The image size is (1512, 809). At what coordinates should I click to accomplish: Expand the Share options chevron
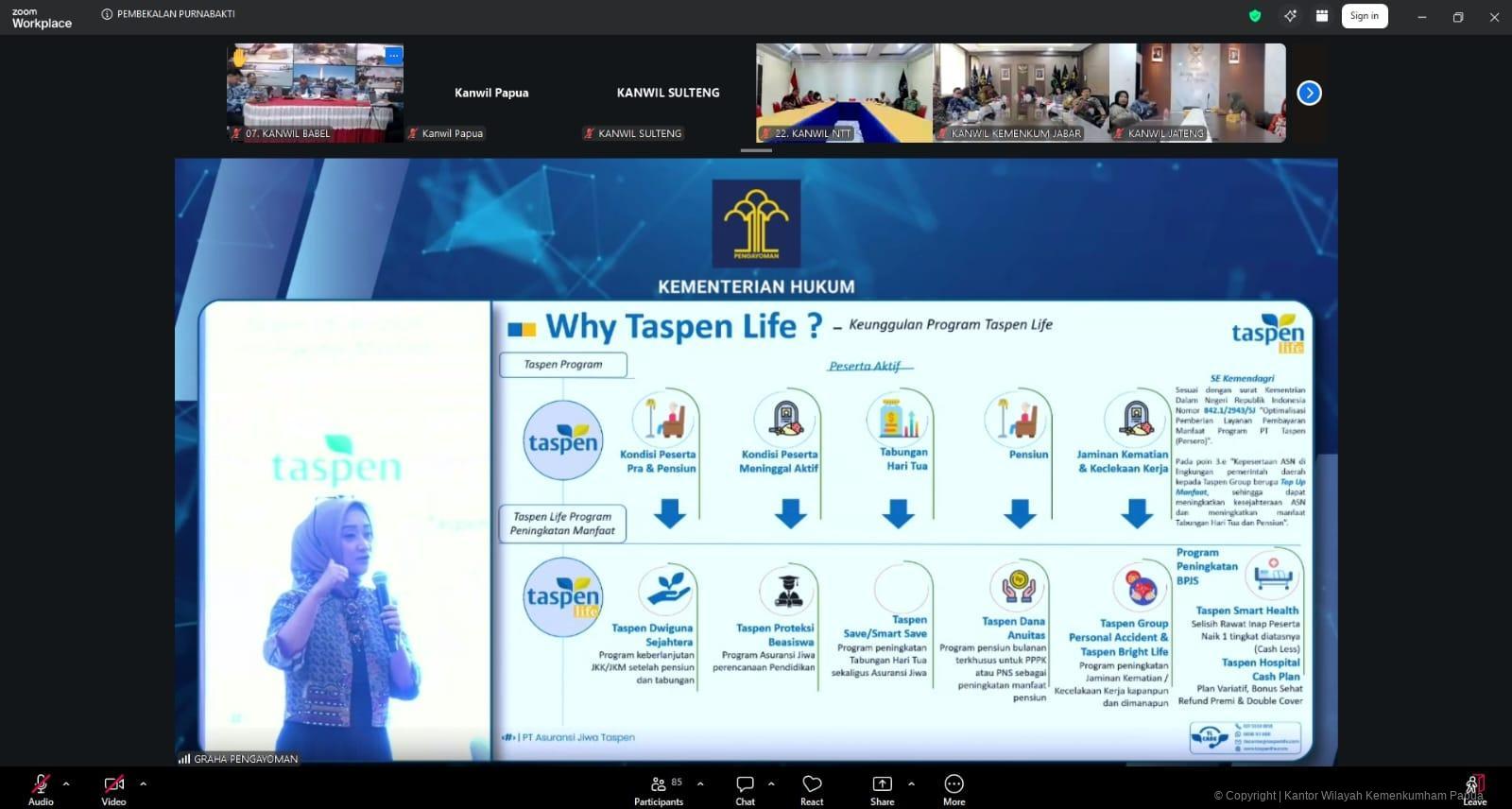click(x=911, y=783)
